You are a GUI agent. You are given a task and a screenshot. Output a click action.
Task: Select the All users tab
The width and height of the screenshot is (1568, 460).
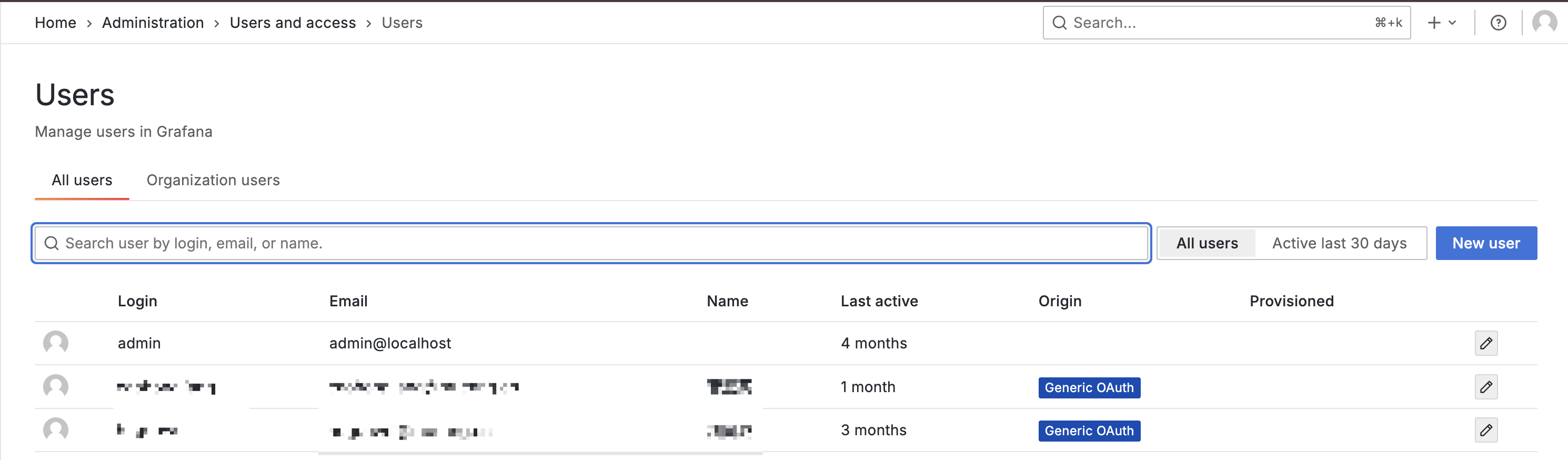pos(82,180)
